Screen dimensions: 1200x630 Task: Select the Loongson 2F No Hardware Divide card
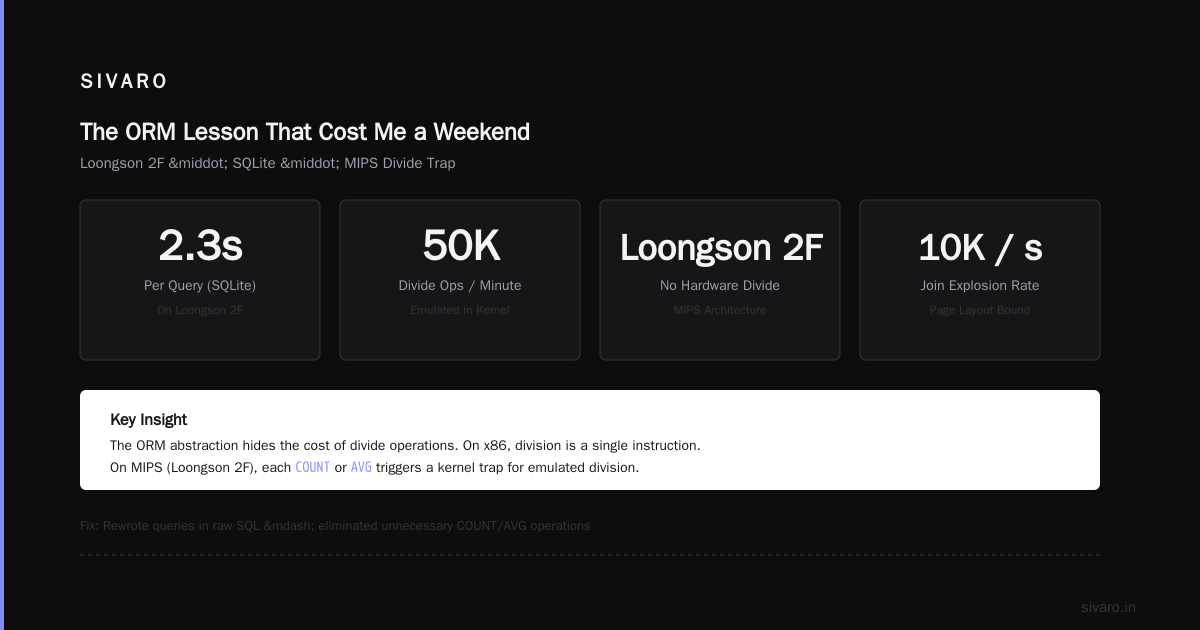click(720, 280)
